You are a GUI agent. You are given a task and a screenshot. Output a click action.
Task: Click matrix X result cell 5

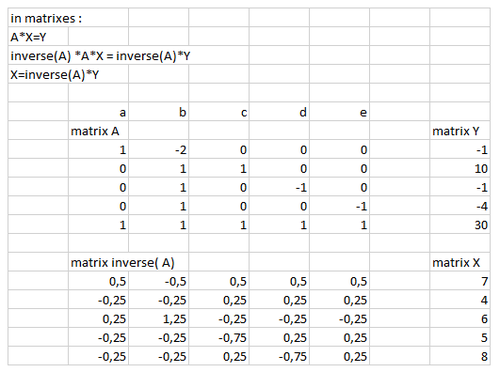[460, 337]
